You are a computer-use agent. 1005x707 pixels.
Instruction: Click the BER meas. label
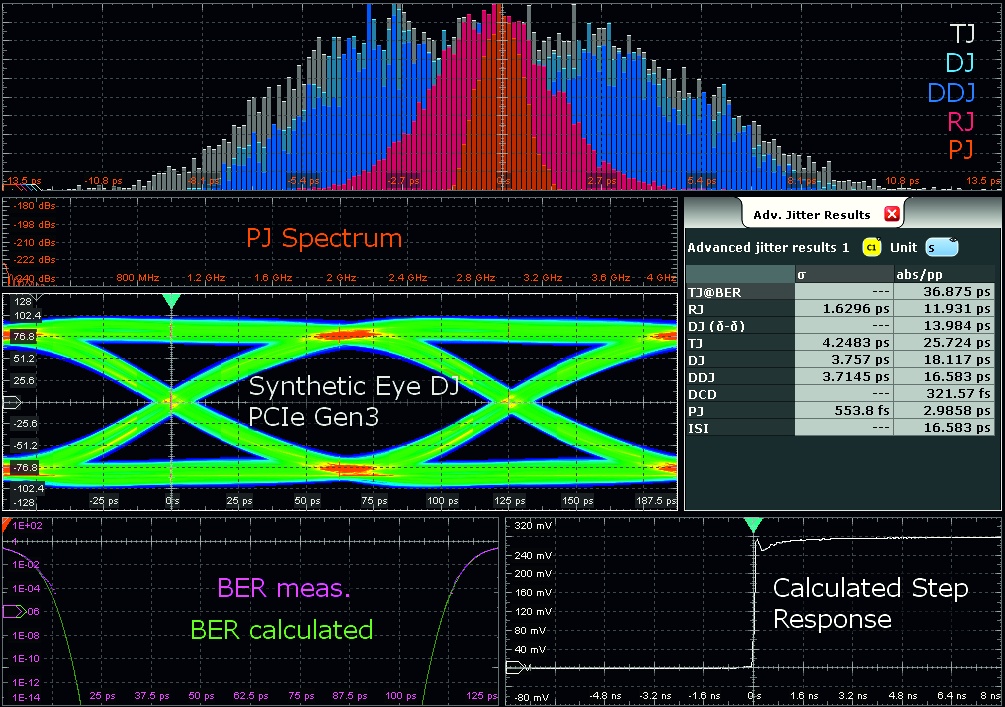click(284, 588)
